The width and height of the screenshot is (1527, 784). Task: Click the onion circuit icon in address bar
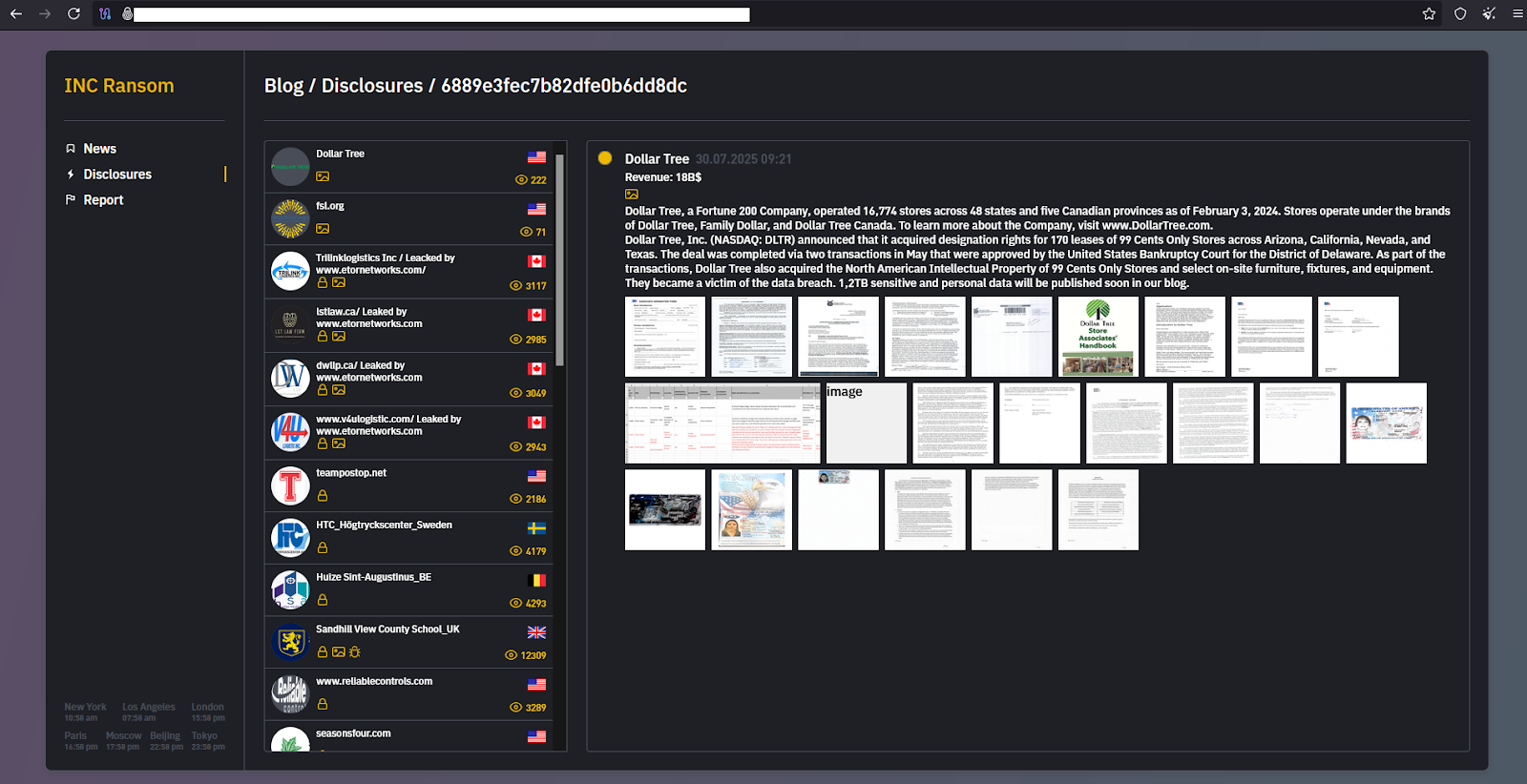click(105, 14)
